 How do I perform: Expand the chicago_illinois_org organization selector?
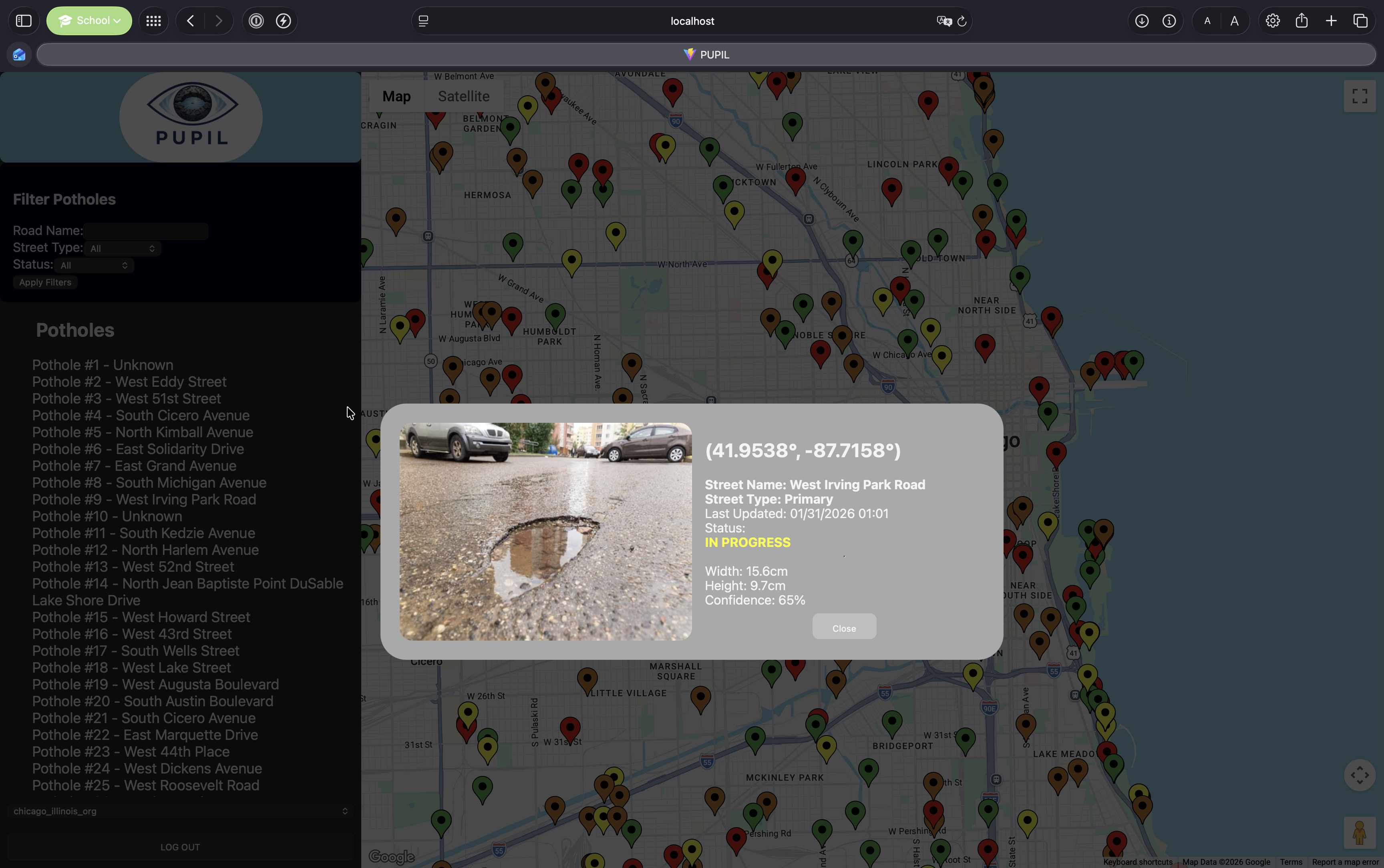180,811
